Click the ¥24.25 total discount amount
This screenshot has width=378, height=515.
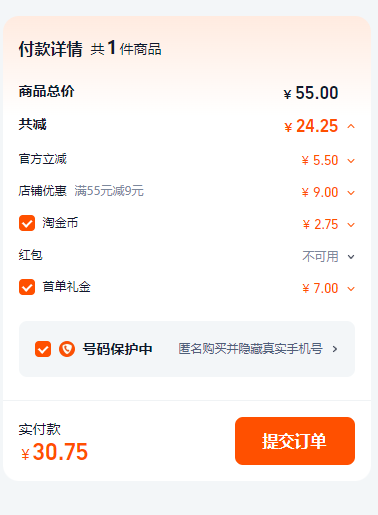point(311,126)
